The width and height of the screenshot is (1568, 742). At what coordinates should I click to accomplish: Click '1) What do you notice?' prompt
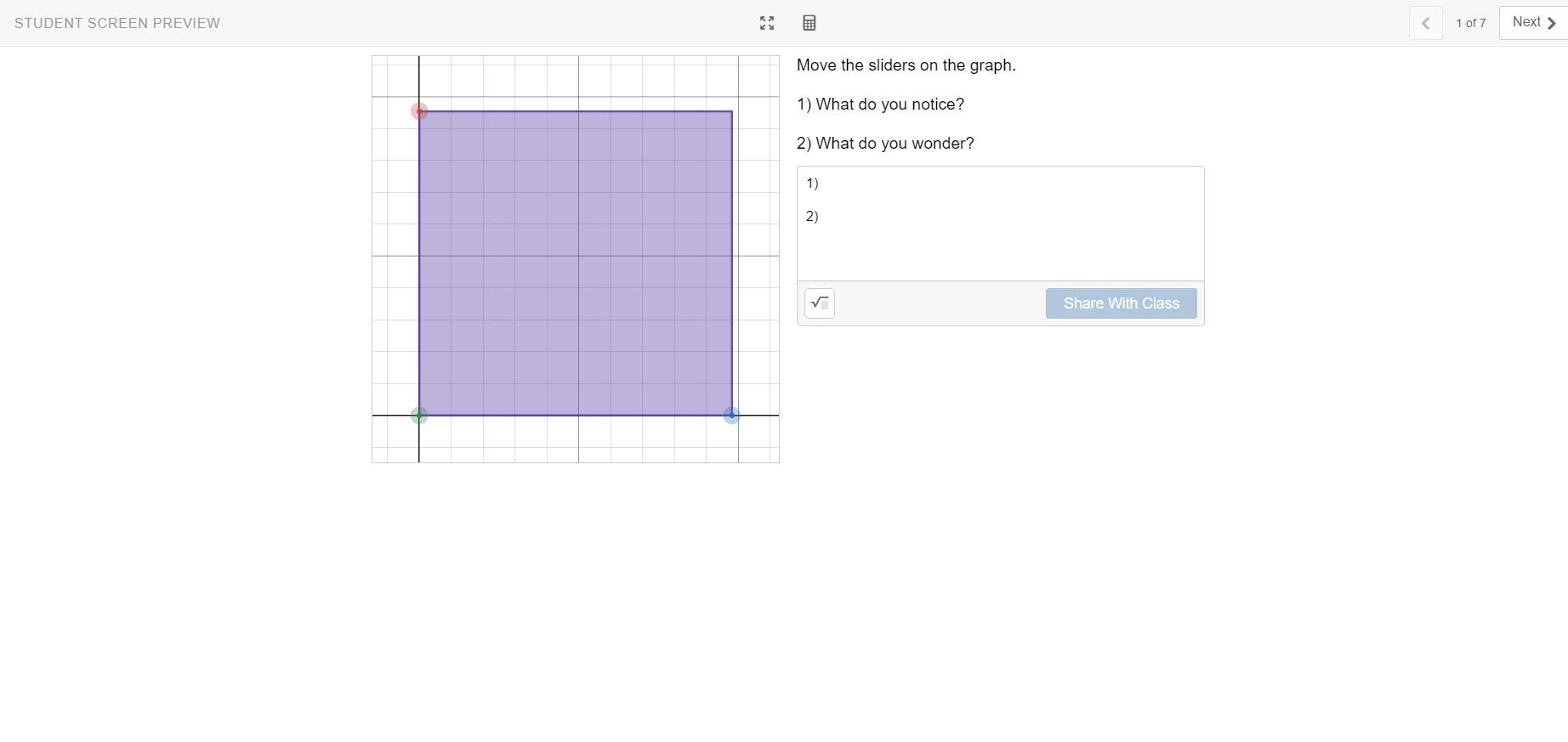881,105
